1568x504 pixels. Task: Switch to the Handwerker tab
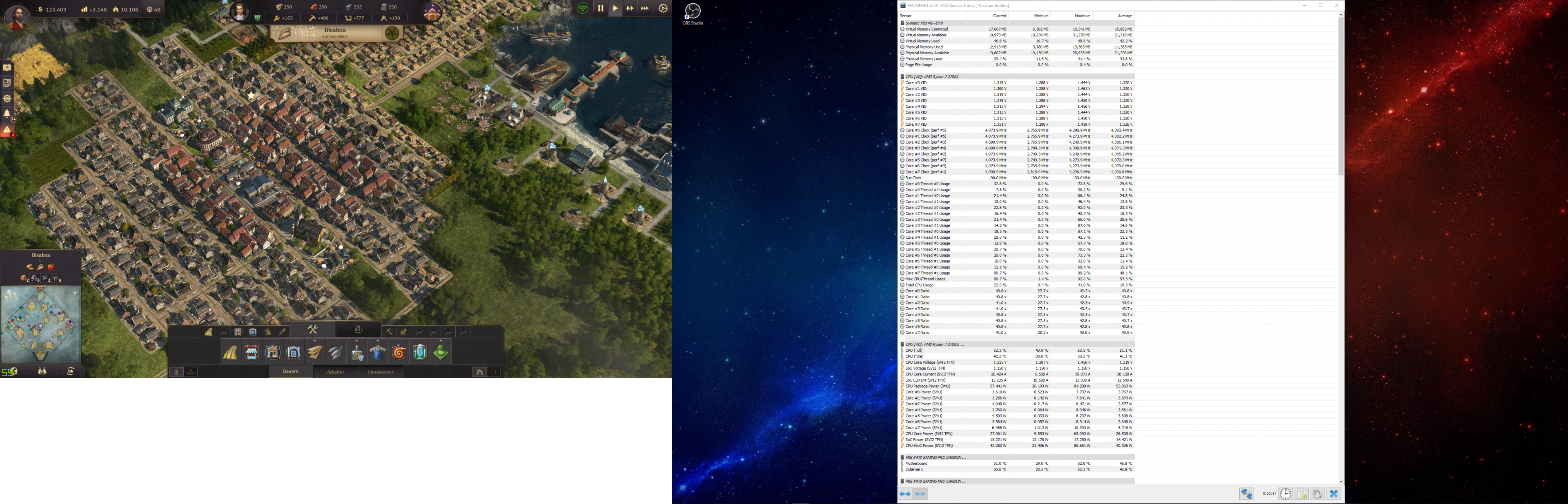click(381, 372)
